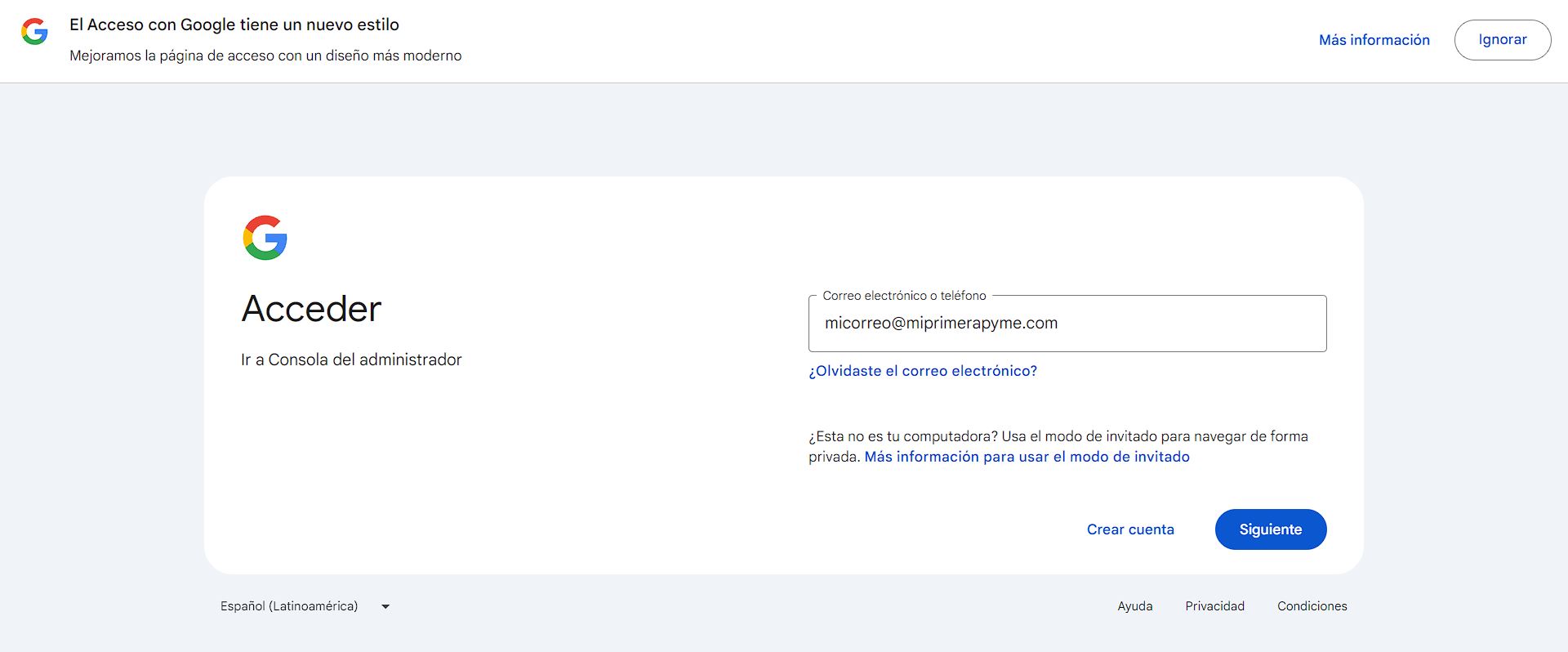The width and height of the screenshot is (1568, 652).
Task: Click the Crear cuenta button
Action: [1130, 529]
